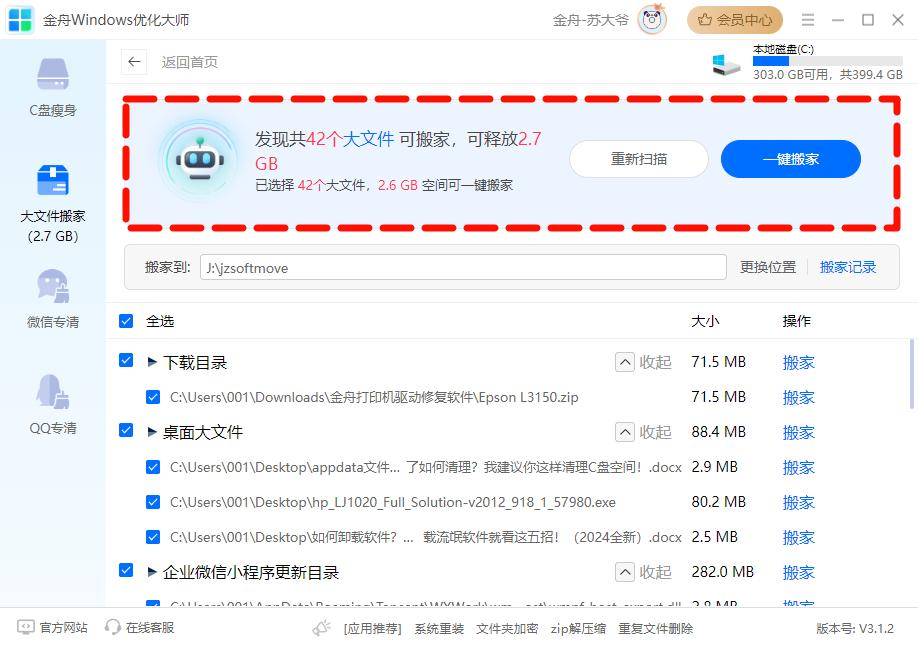Collapse the 下载目录 group with 收起
The image size is (918, 647).
[x=643, y=362]
